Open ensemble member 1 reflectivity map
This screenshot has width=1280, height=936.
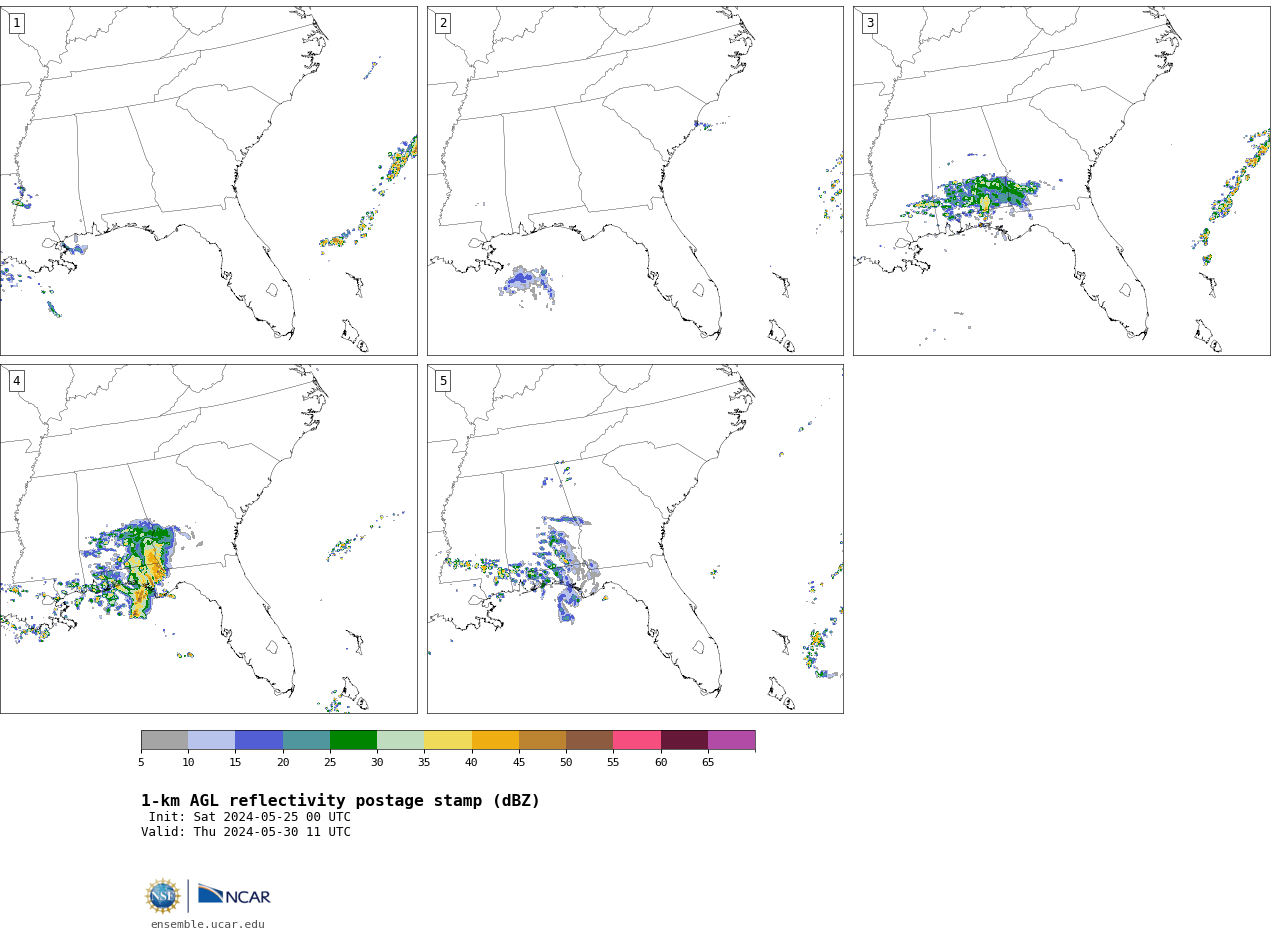208,181
